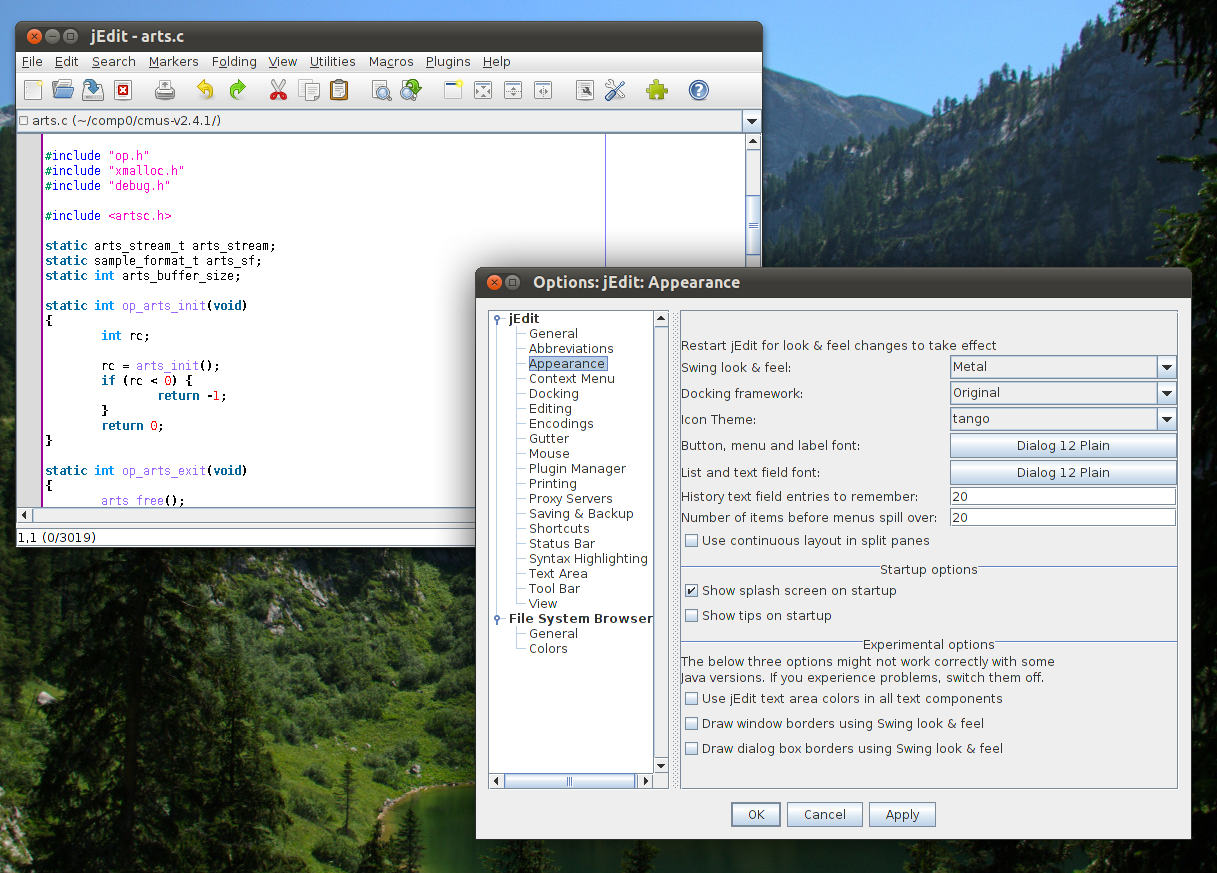Open the Icon Theme tango dropdown

tap(1167, 419)
